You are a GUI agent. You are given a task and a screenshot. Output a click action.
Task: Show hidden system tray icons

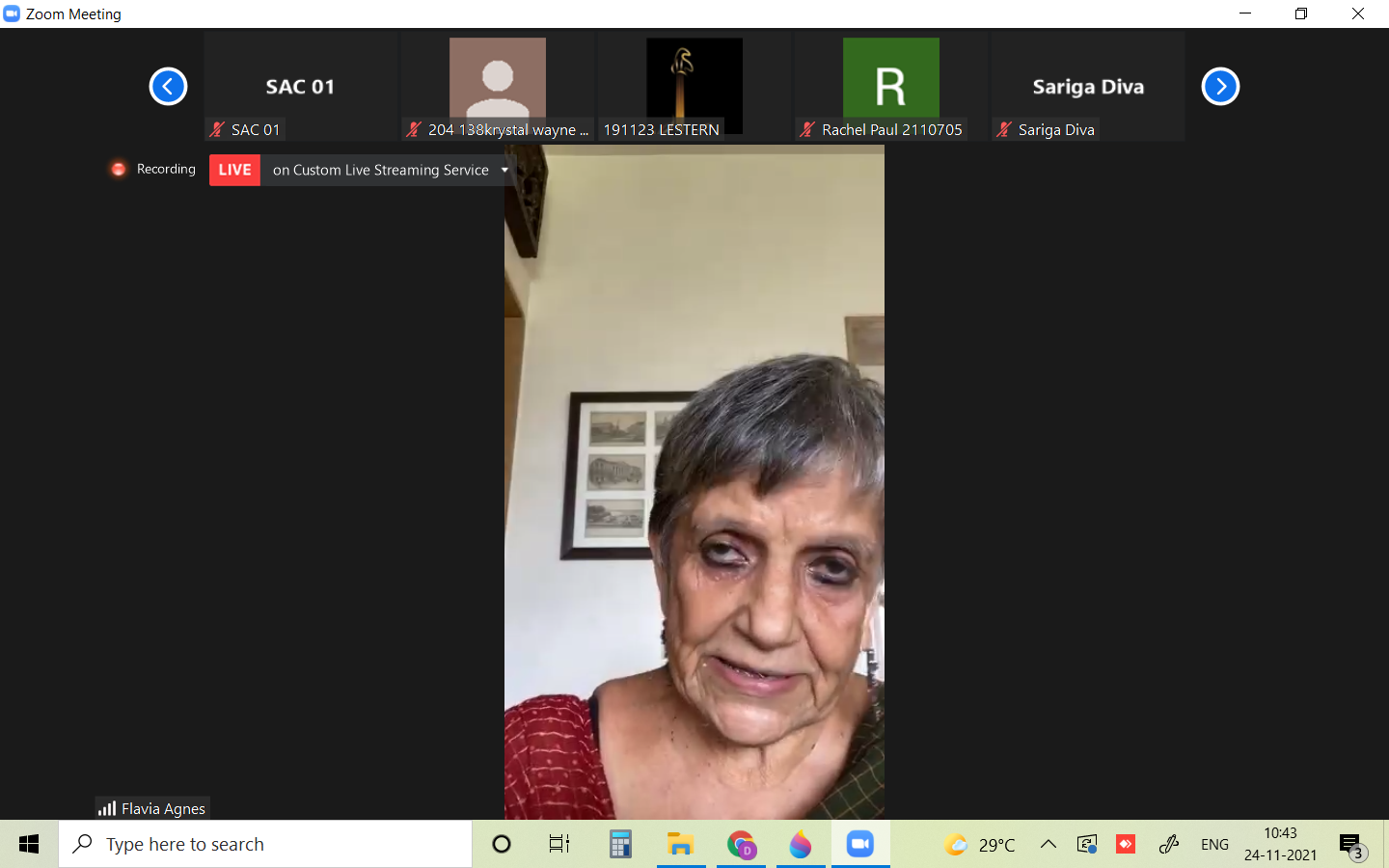[1049, 845]
